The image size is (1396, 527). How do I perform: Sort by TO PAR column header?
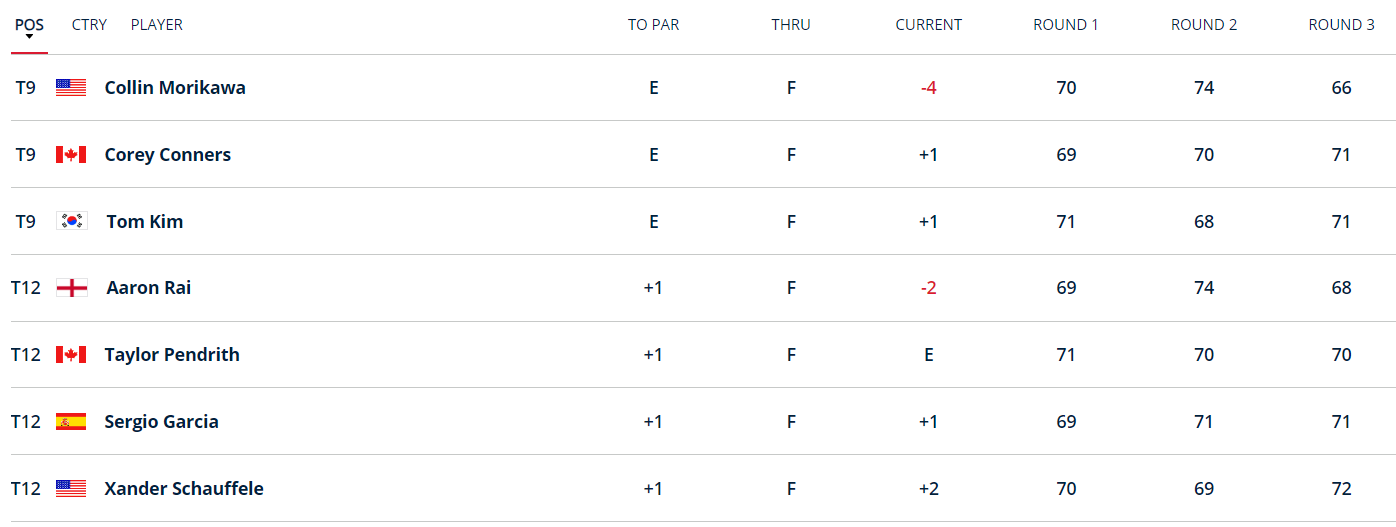coord(653,24)
